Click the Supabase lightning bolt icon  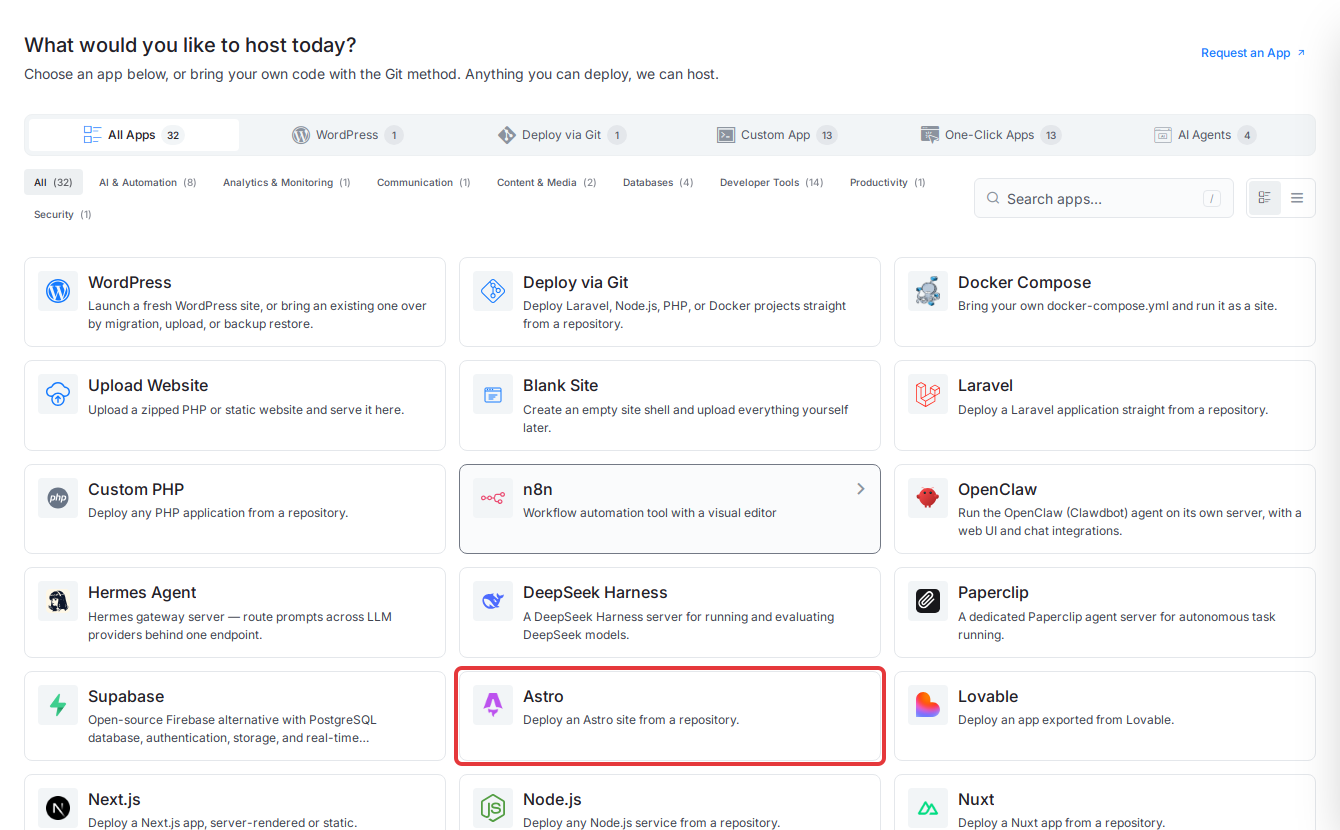(58, 705)
